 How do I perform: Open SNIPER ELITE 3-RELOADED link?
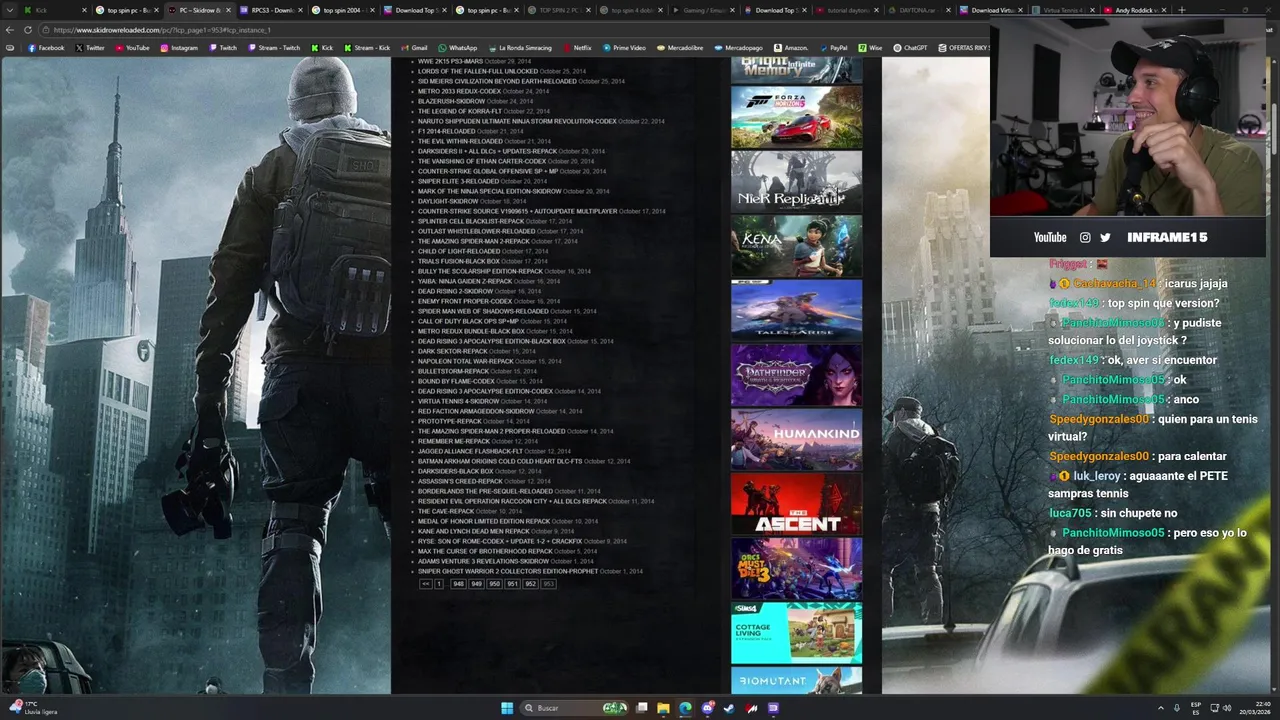(458, 181)
